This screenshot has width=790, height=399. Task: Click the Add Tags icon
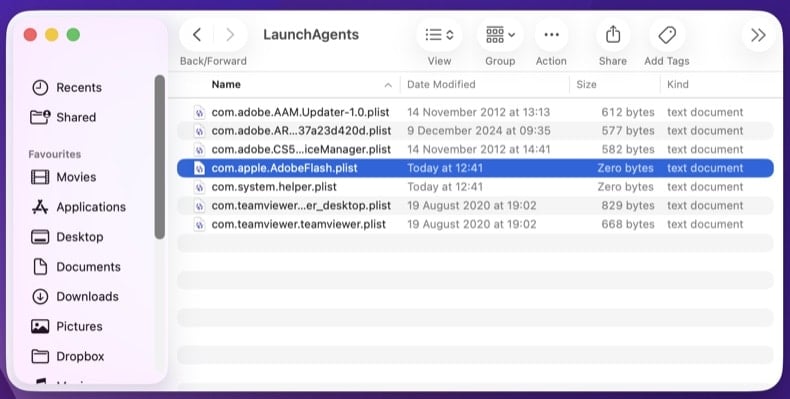[x=667, y=35]
